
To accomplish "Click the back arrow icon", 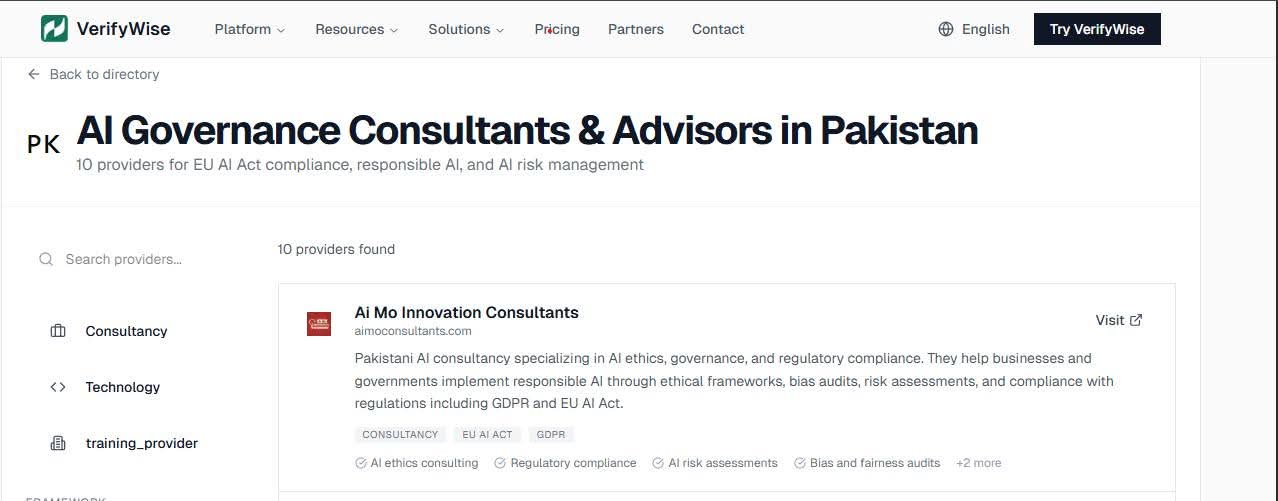I will click(34, 74).
